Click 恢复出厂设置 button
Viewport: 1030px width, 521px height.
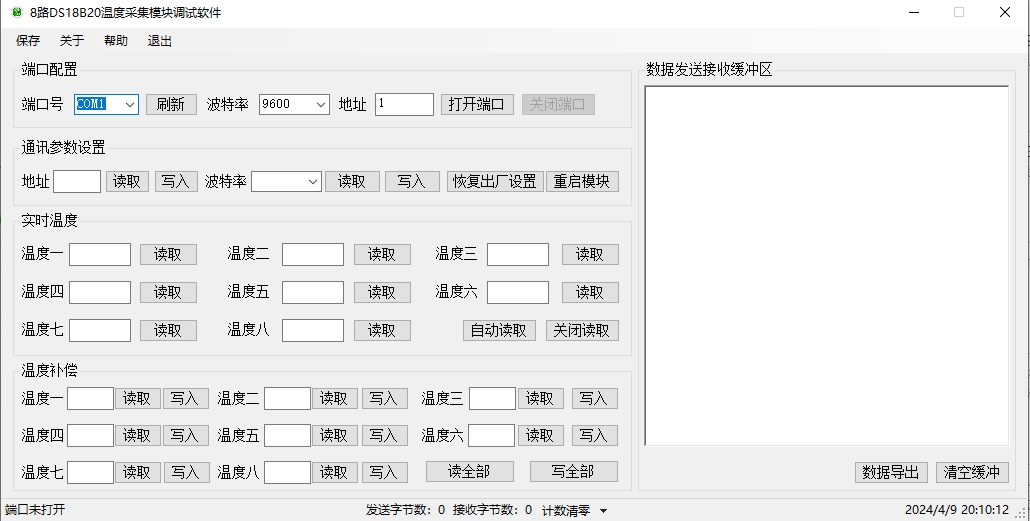(494, 181)
